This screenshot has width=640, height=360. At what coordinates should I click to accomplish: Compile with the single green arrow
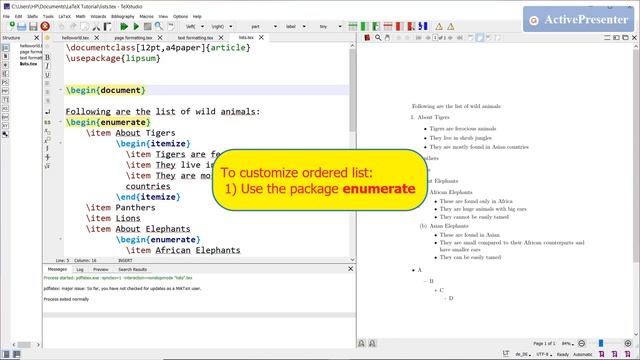[x=136, y=27]
